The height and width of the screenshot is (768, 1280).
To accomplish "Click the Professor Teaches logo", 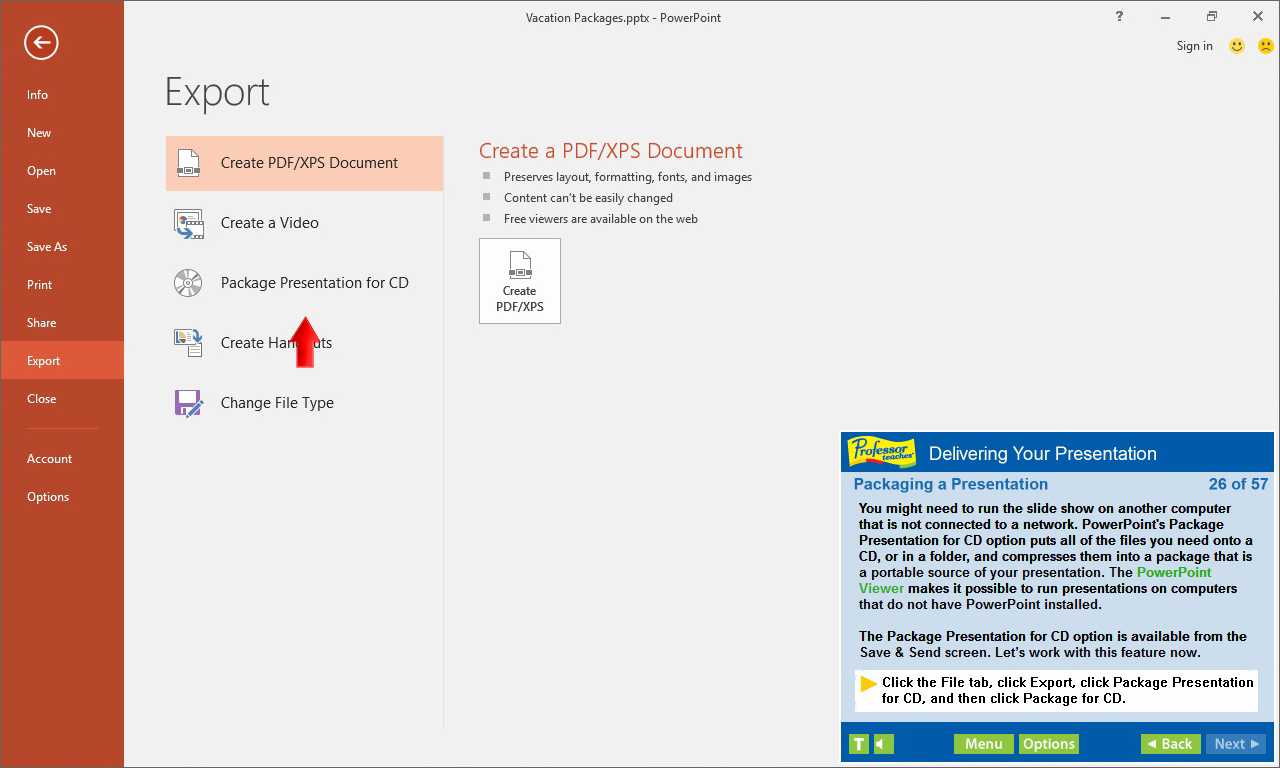I will (881, 451).
